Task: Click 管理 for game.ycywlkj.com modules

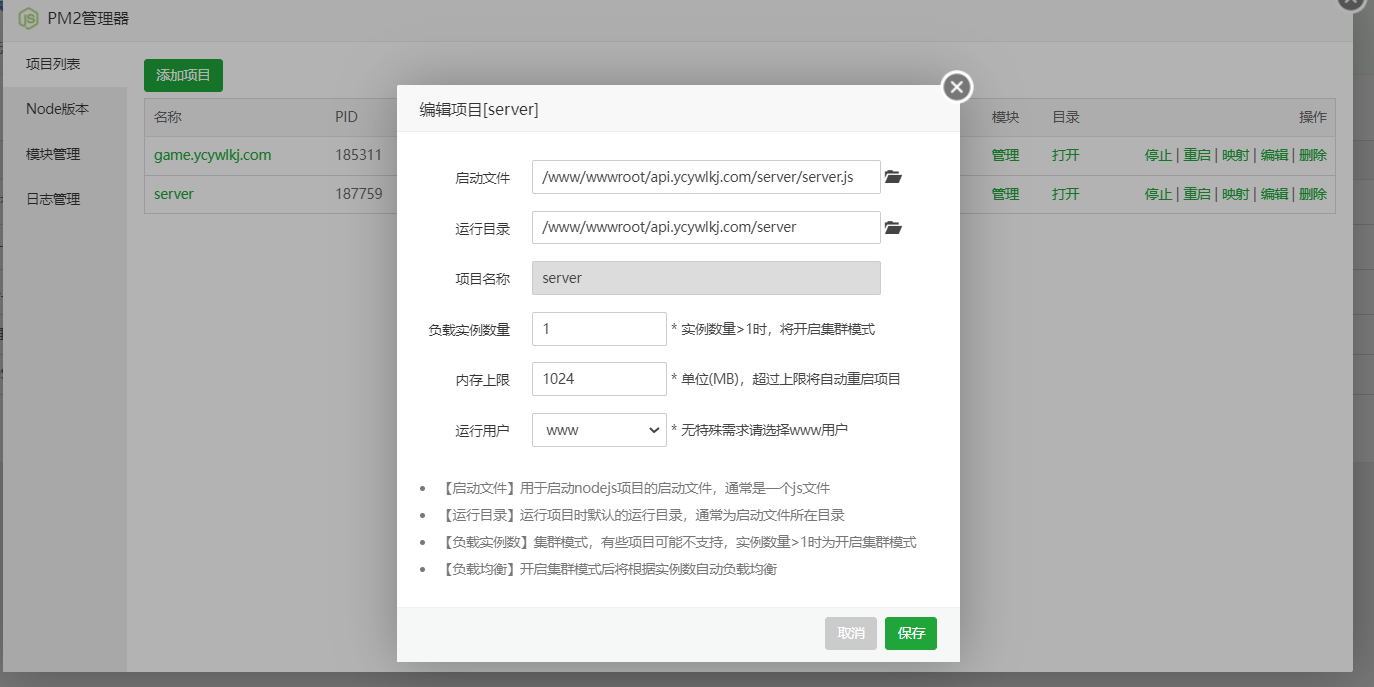Action: coord(1004,155)
